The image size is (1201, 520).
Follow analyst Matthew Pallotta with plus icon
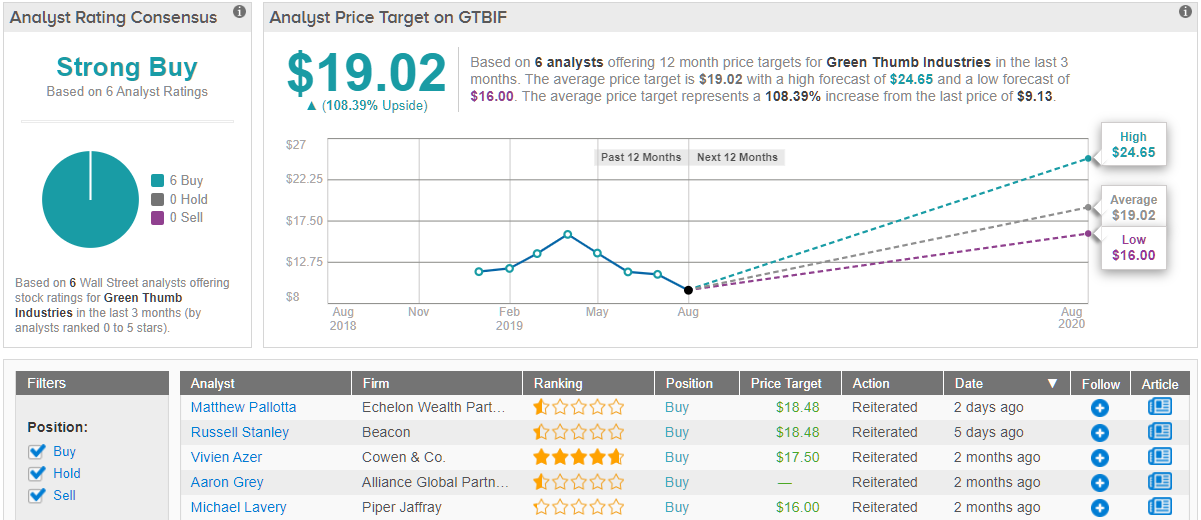pos(1099,408)
